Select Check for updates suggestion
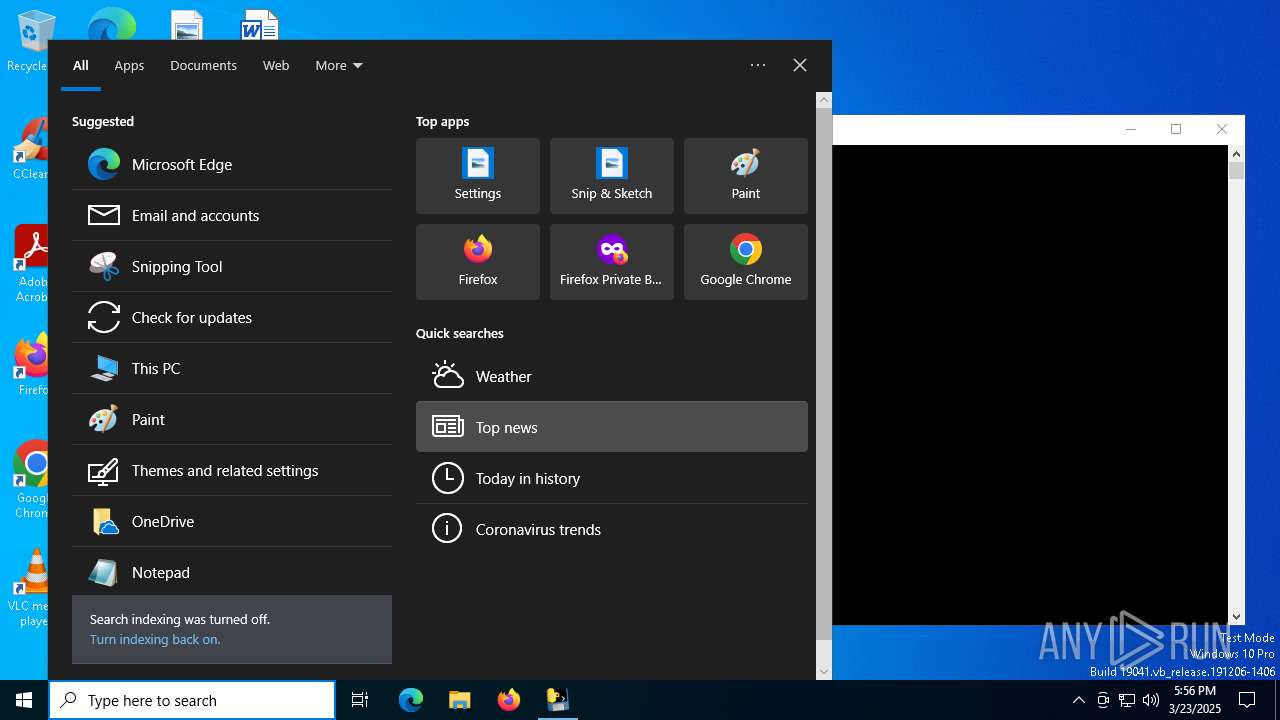 click(232, 317)
